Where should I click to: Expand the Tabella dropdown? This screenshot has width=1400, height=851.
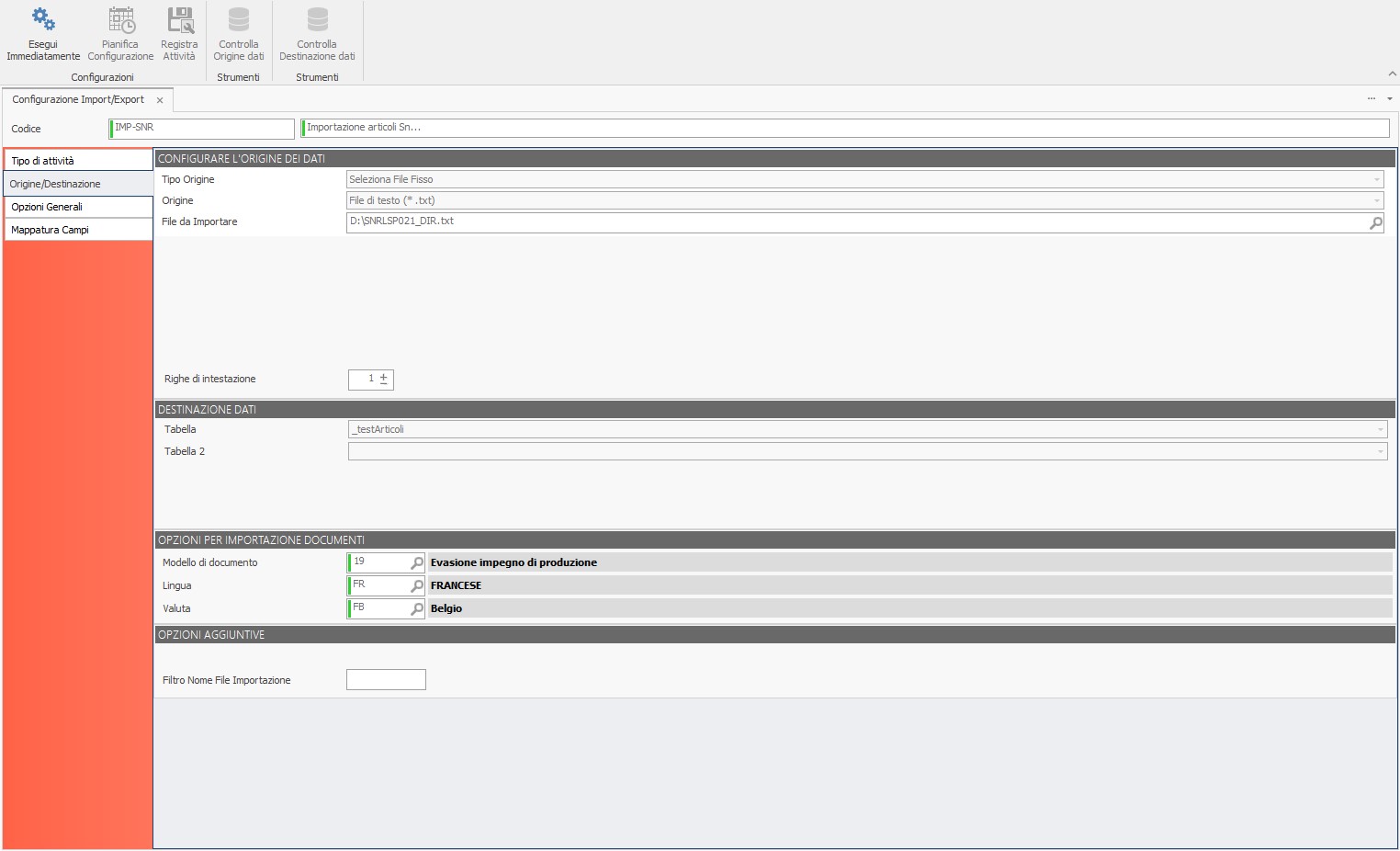pyautogui.click(x=1380, y=430)
